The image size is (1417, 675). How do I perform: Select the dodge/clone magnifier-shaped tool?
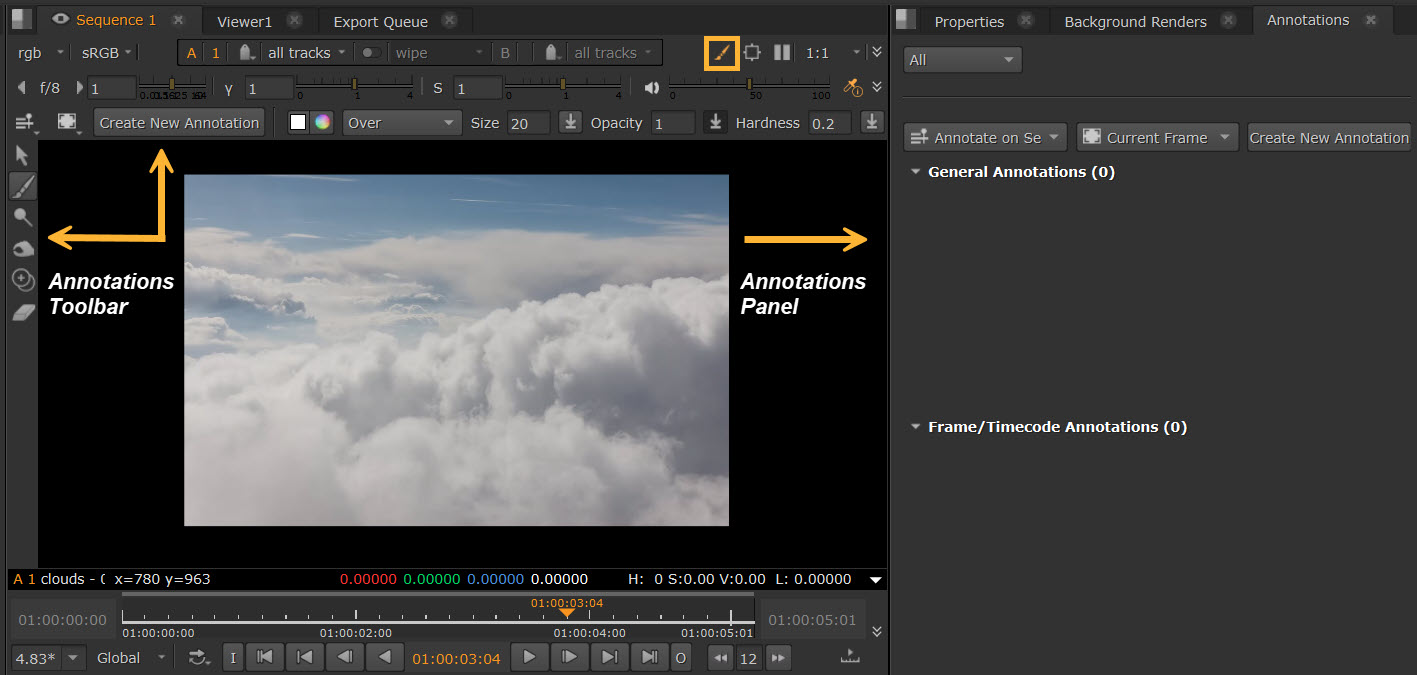click(x=22, y=217)
